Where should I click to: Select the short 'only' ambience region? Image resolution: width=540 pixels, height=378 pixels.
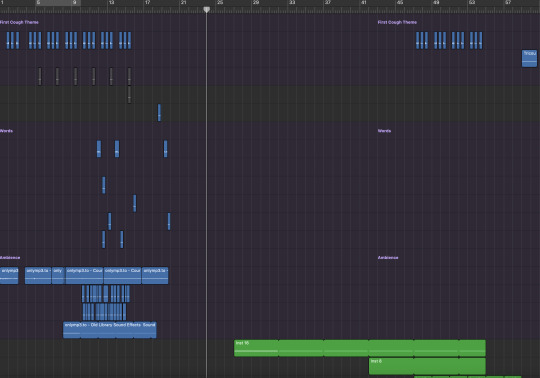click(x=58, y=275)
